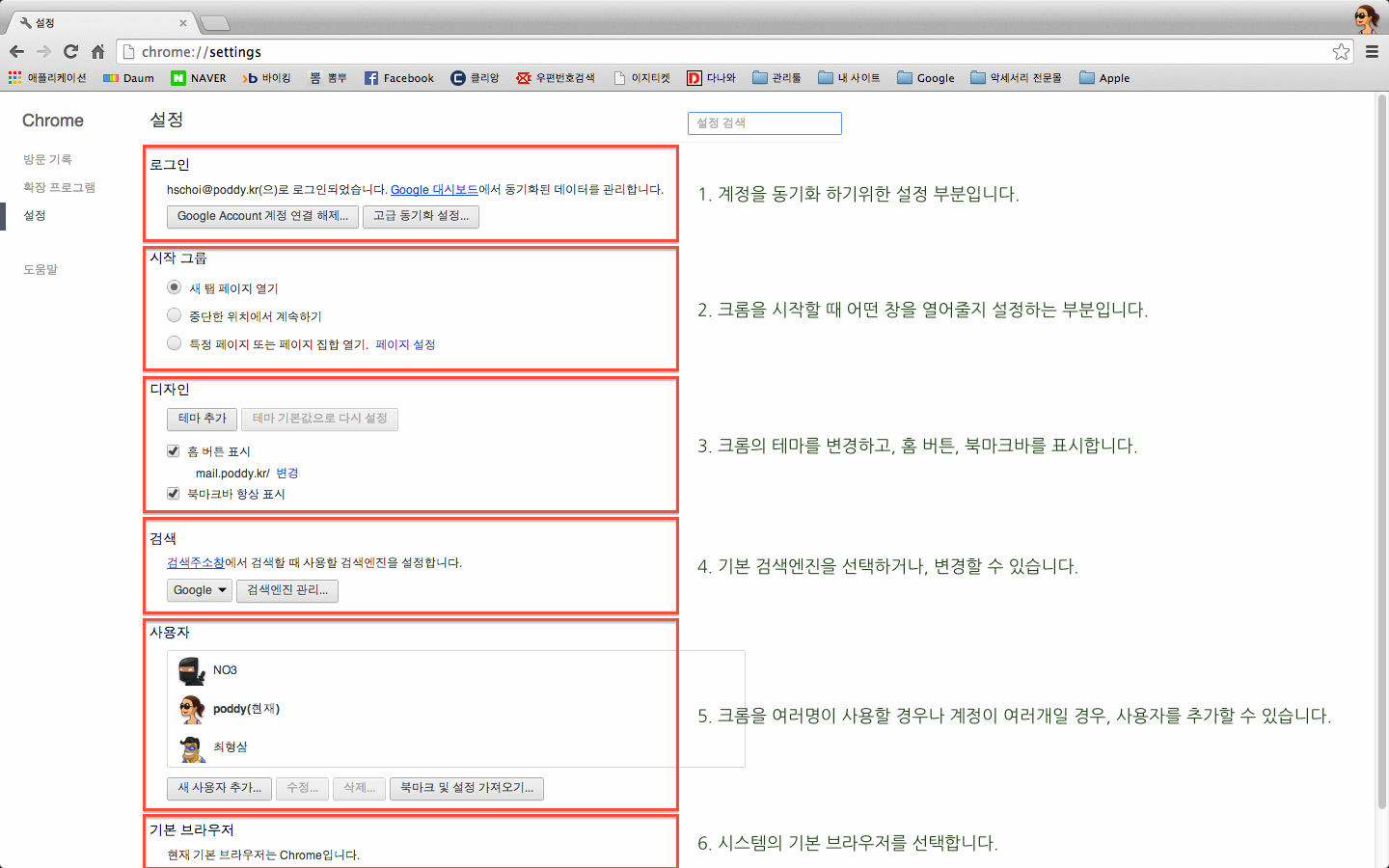
Task: Open the Google bookmark folder
Action: coord(926,78)
